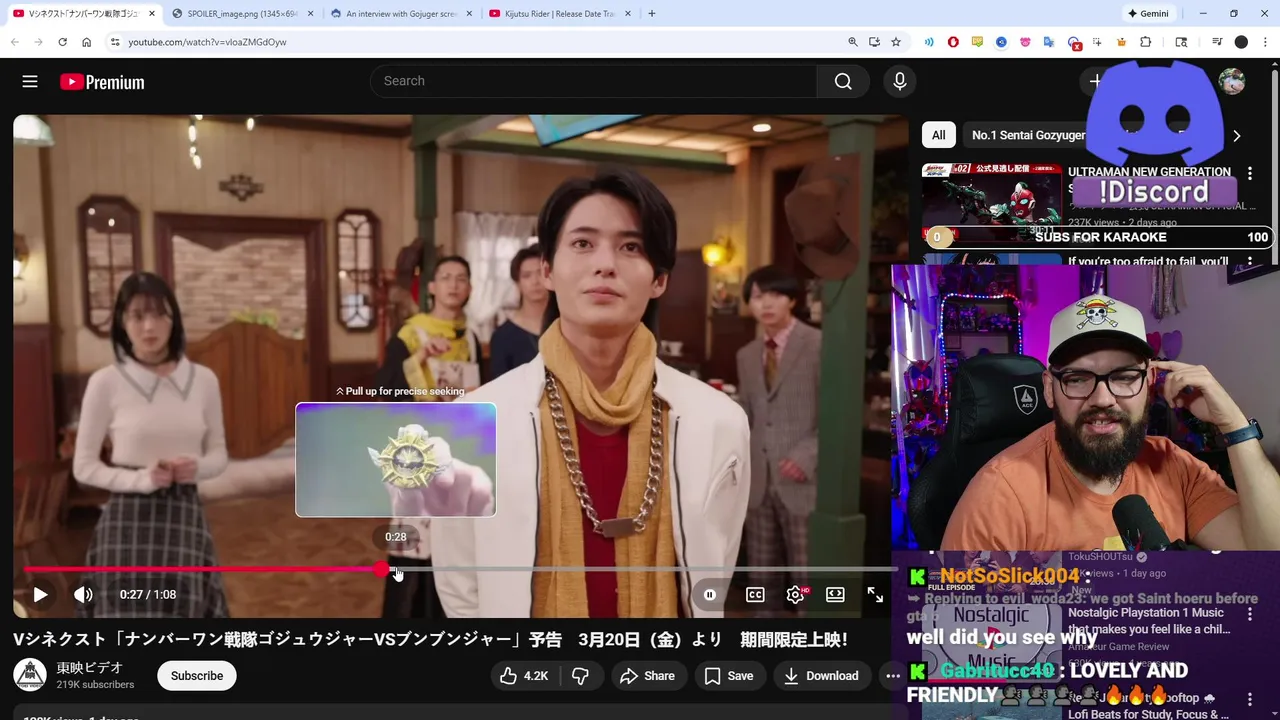Open player settings gear
Screen dimensions: 1280x720
coord(796,594)
